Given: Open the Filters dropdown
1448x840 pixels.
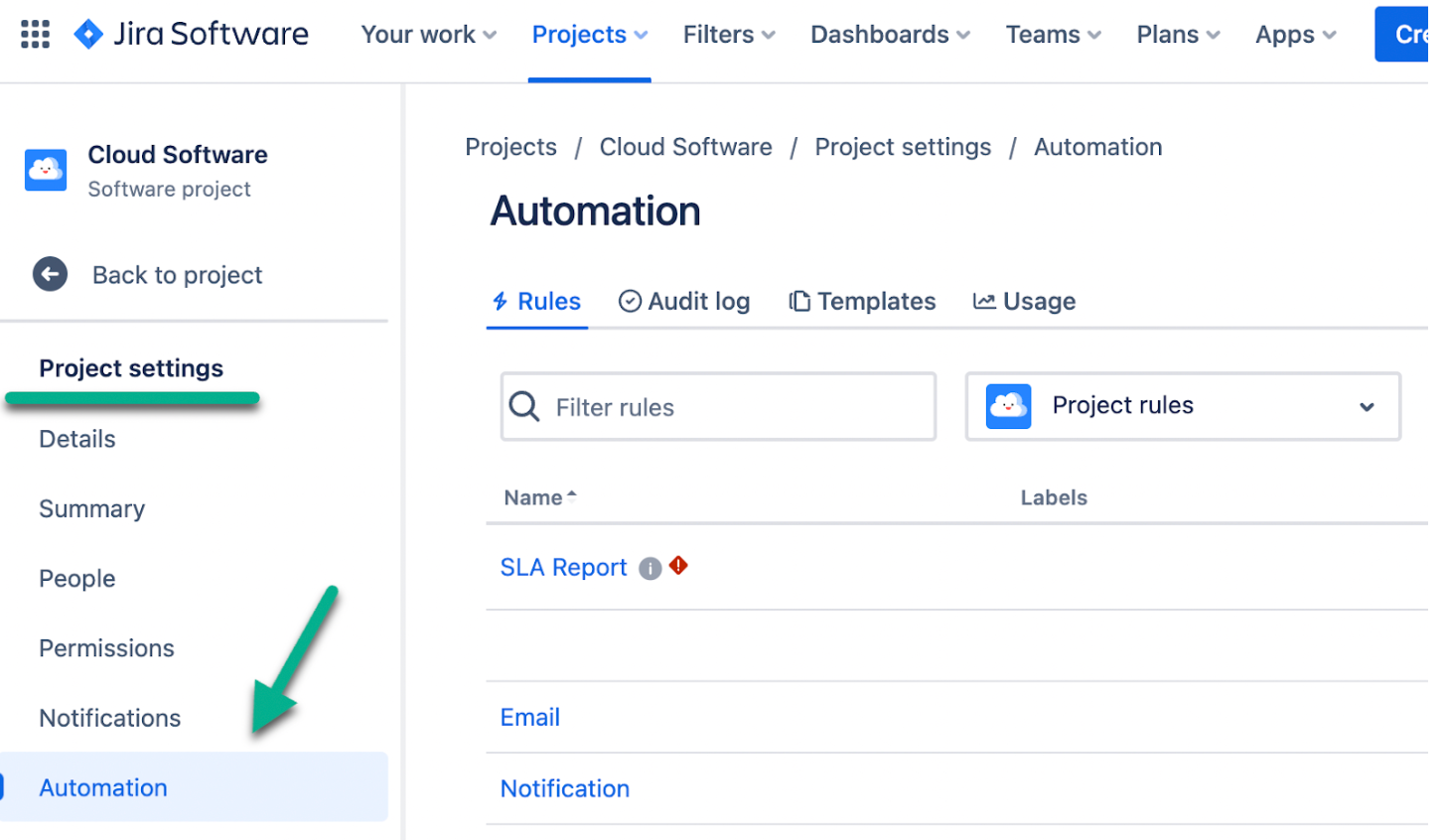Looking at the screenshot, I should click(x=728, y=35).
